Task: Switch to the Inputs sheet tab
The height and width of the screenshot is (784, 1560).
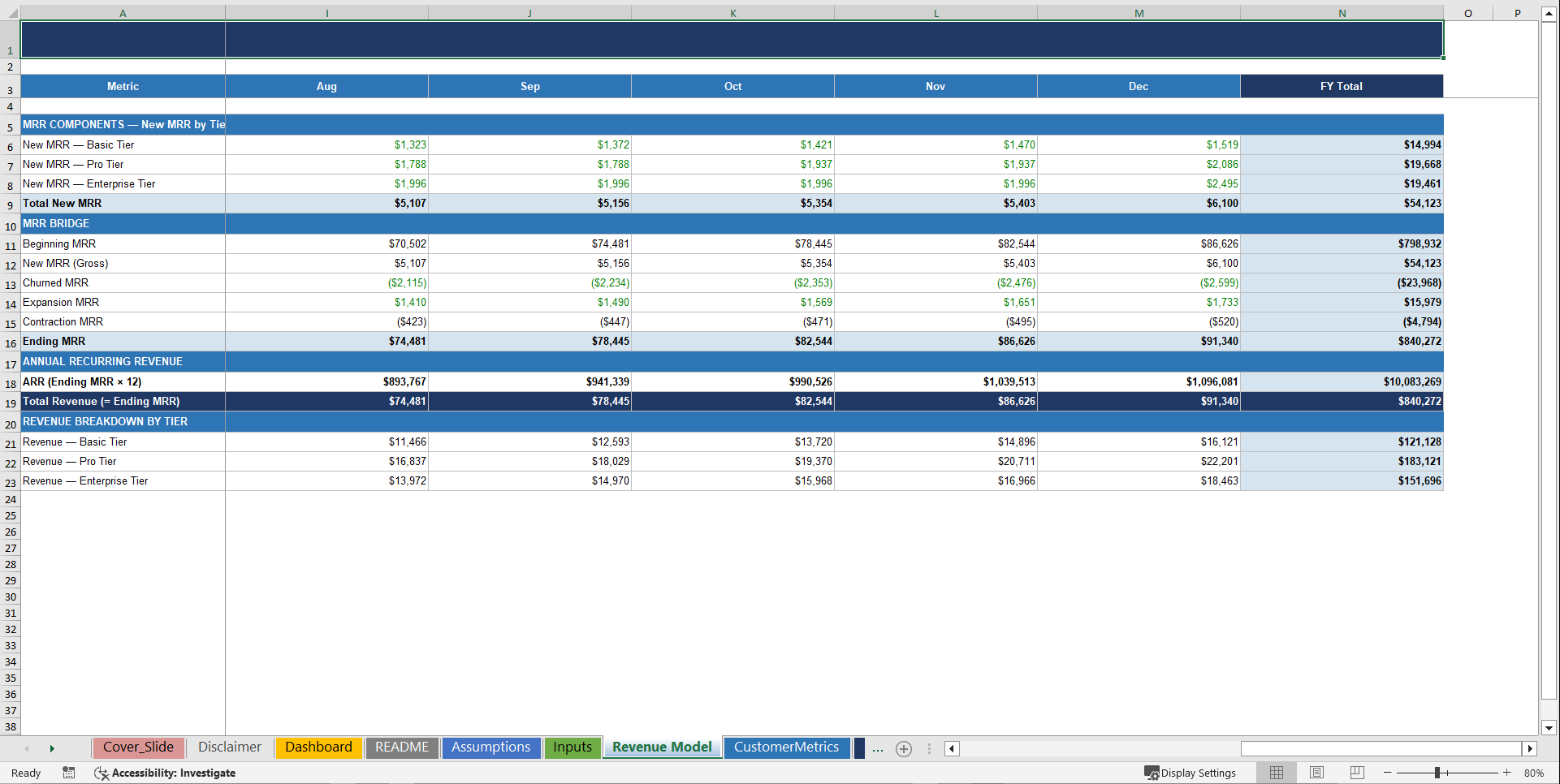Action: [x=573, y=747]
